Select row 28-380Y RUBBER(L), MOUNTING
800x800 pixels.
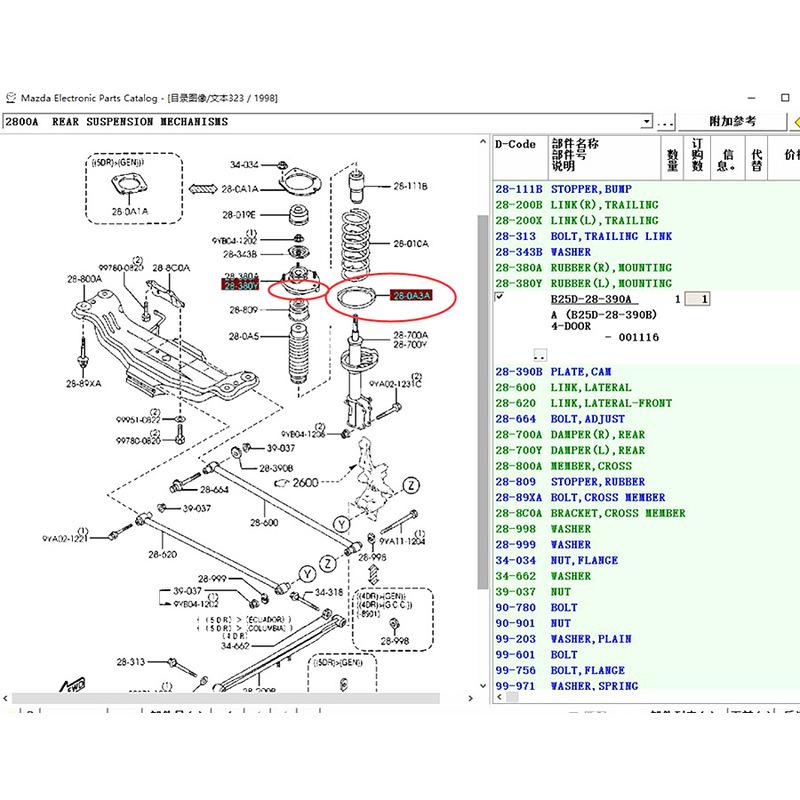646,283
